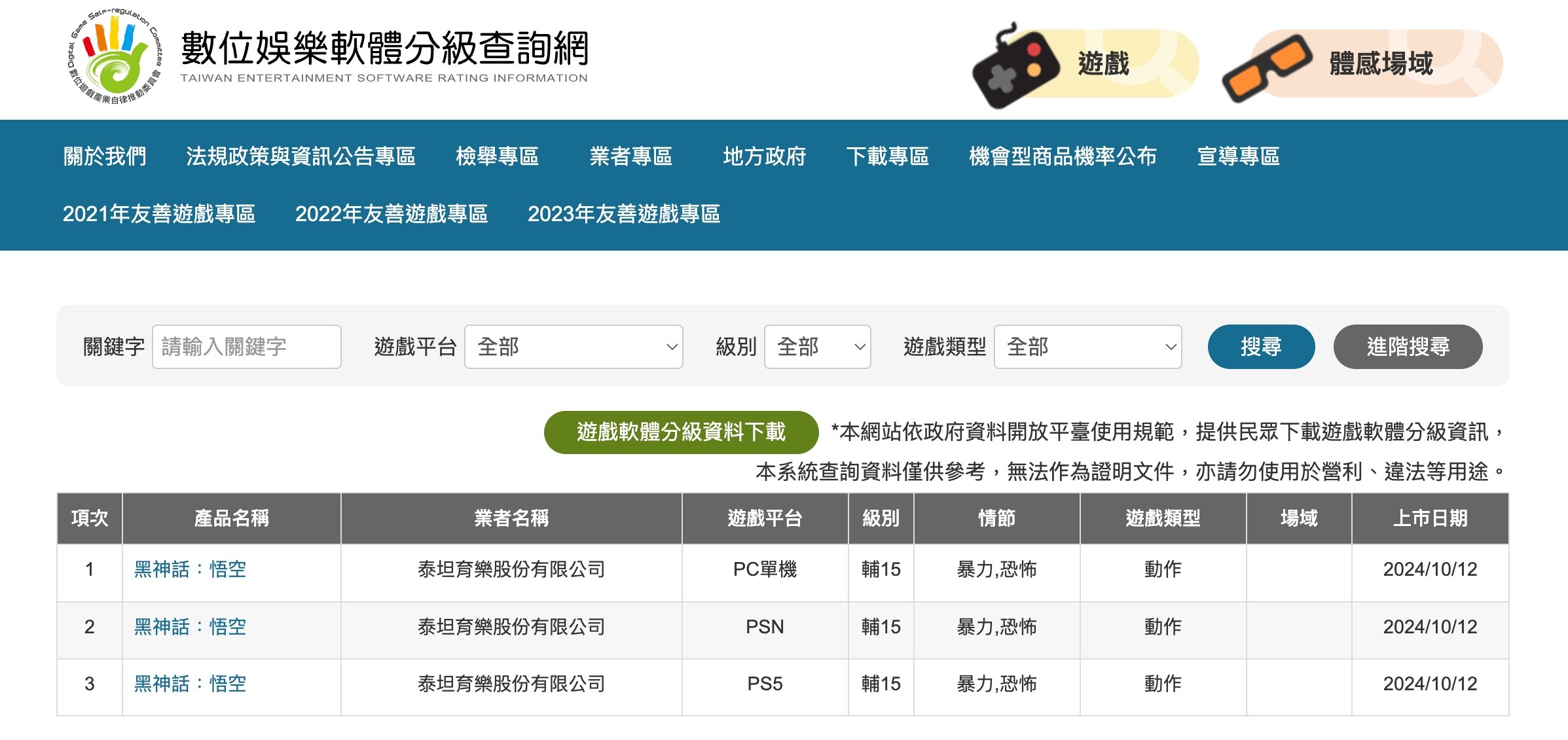Click the orange 3D glasses icon
This screenshot has width=1568, height=740.
[x=1267, y=68]
